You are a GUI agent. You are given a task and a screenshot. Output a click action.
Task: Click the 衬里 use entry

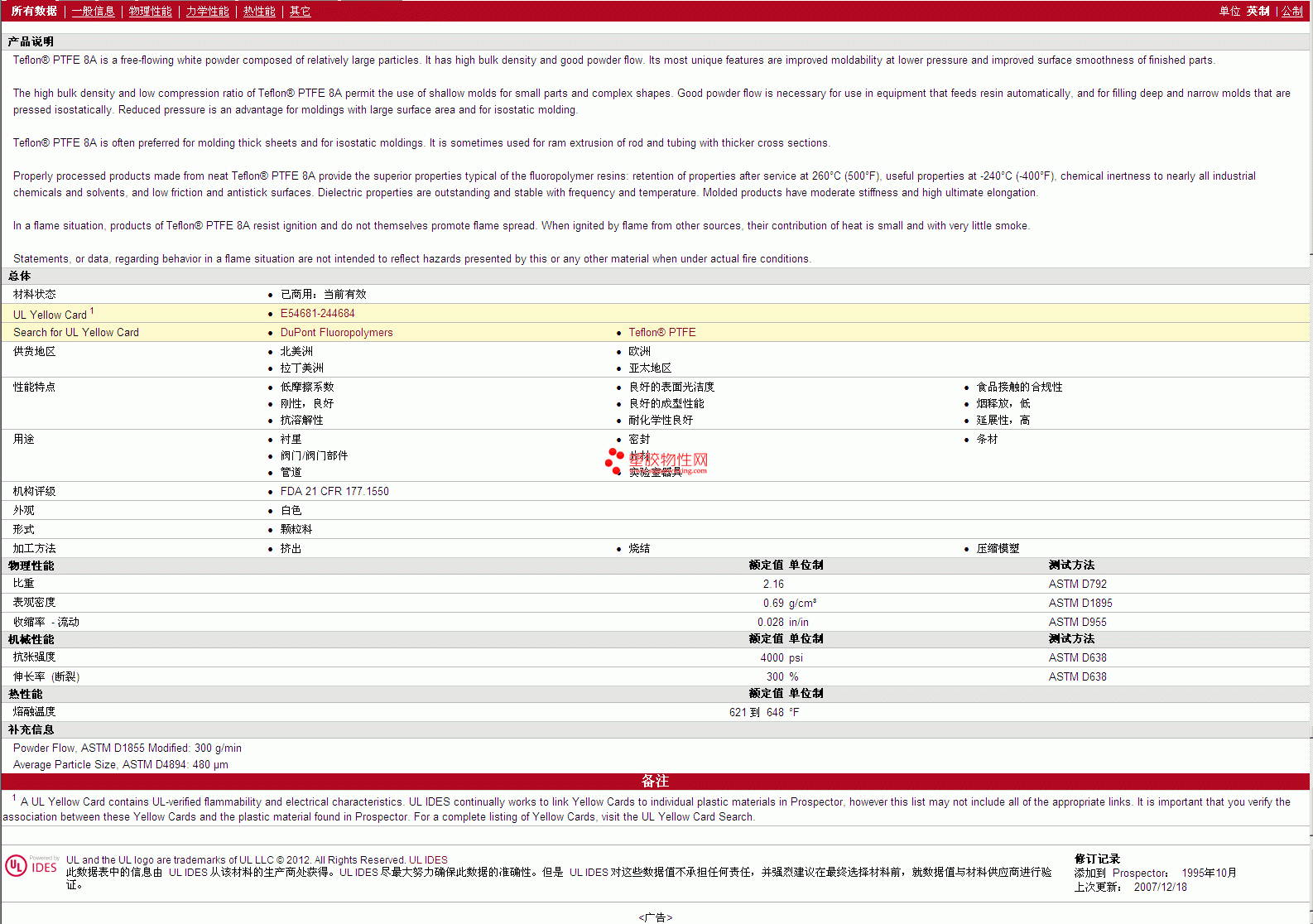291,440
